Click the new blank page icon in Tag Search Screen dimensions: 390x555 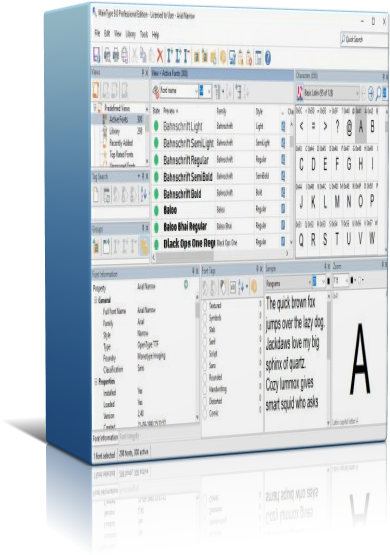pos(97,195)
